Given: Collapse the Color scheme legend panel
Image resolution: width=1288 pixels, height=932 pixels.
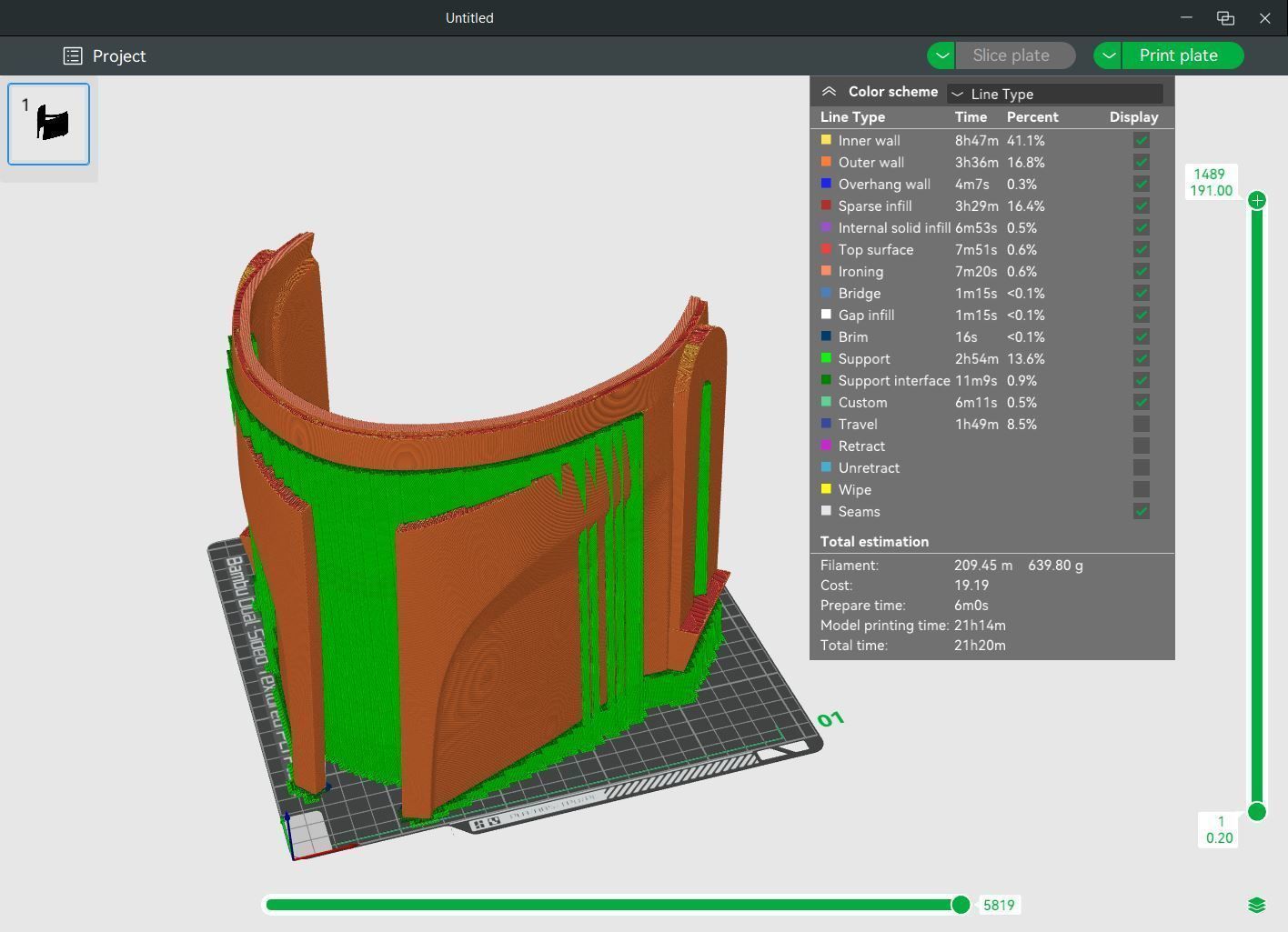Looking at the screenshot, I should (829, 92).
